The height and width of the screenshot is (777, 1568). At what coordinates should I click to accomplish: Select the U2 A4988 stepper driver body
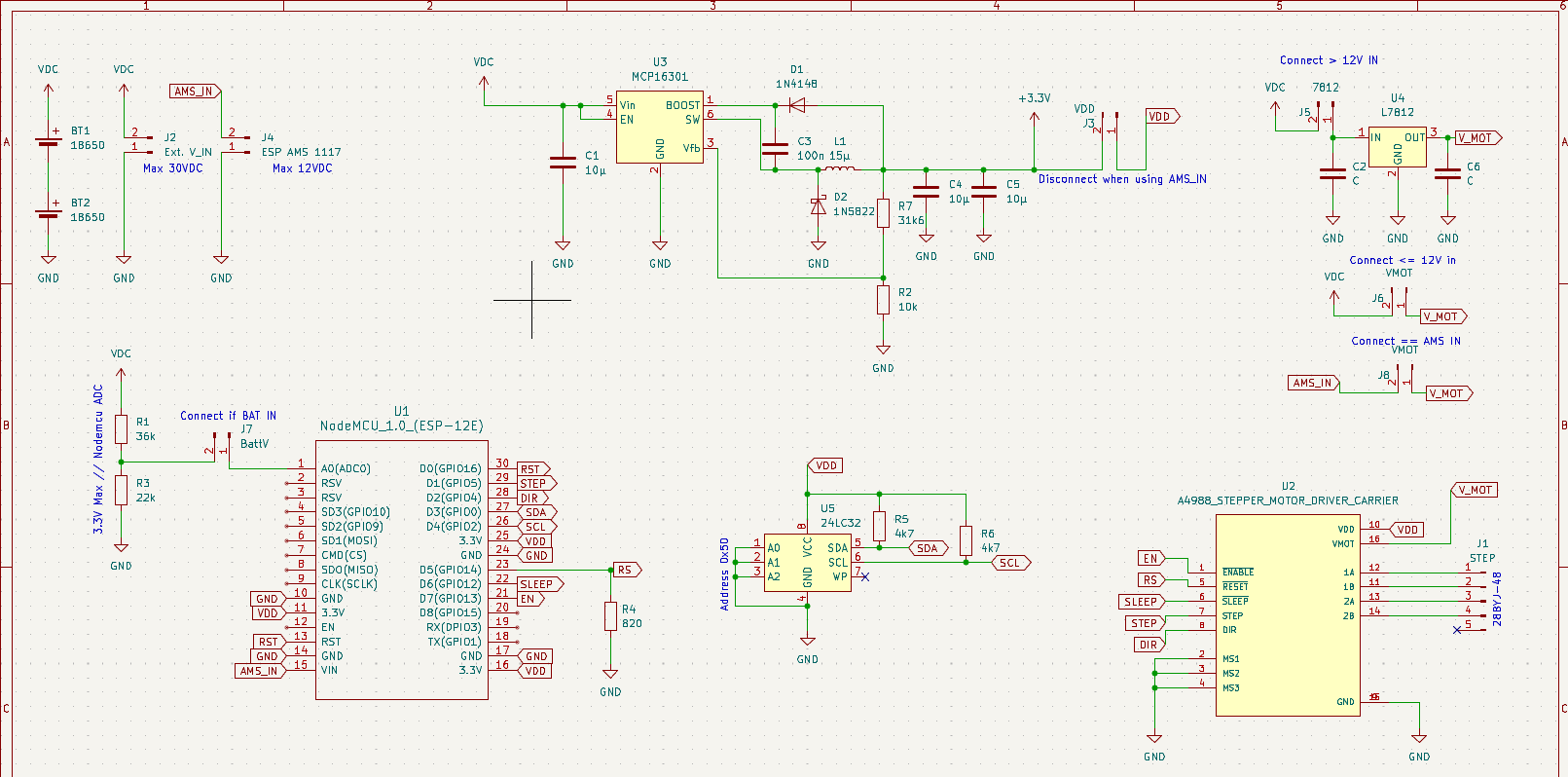1288,615
